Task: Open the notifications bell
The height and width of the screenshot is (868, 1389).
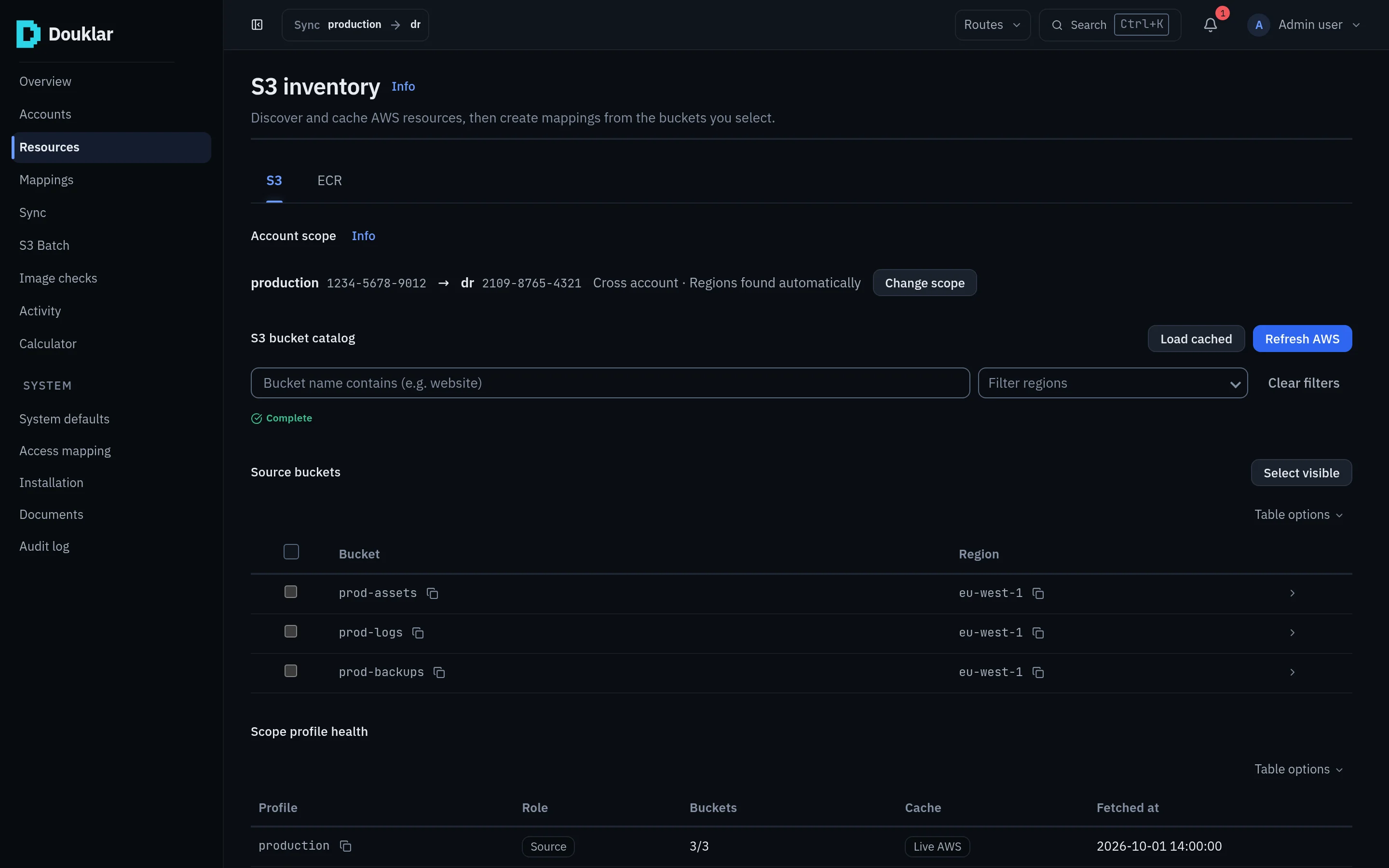Action: tap(1211, 25)
